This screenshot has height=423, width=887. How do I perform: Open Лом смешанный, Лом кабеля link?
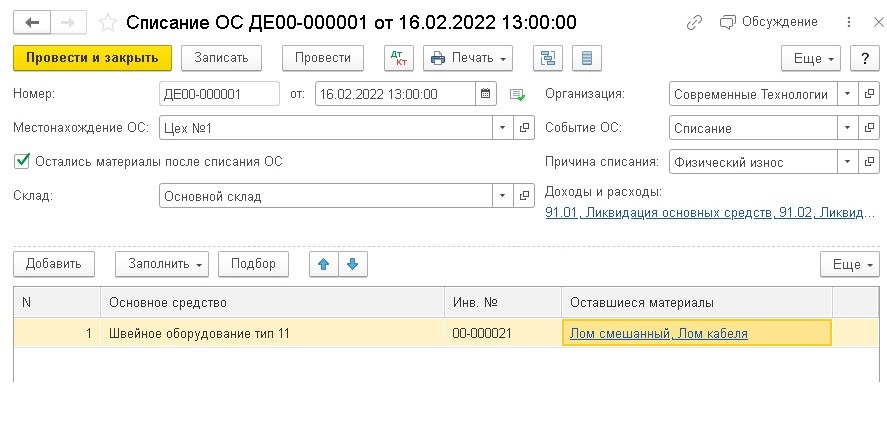[x=658, y=333]
